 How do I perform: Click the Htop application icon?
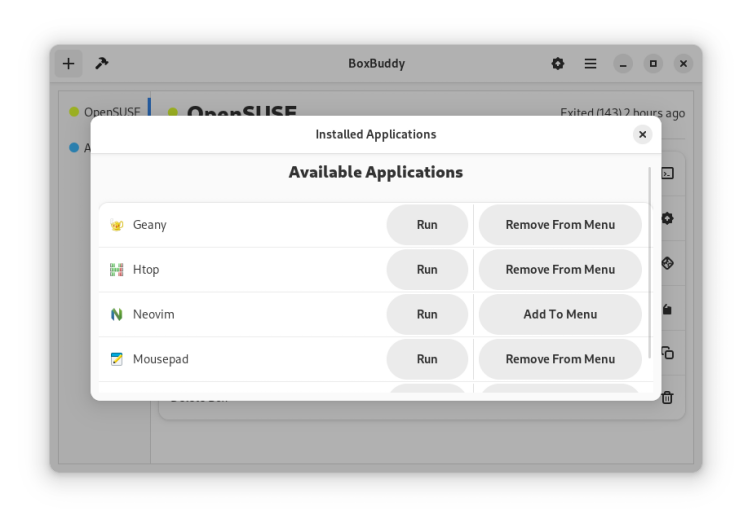[117, 270]
